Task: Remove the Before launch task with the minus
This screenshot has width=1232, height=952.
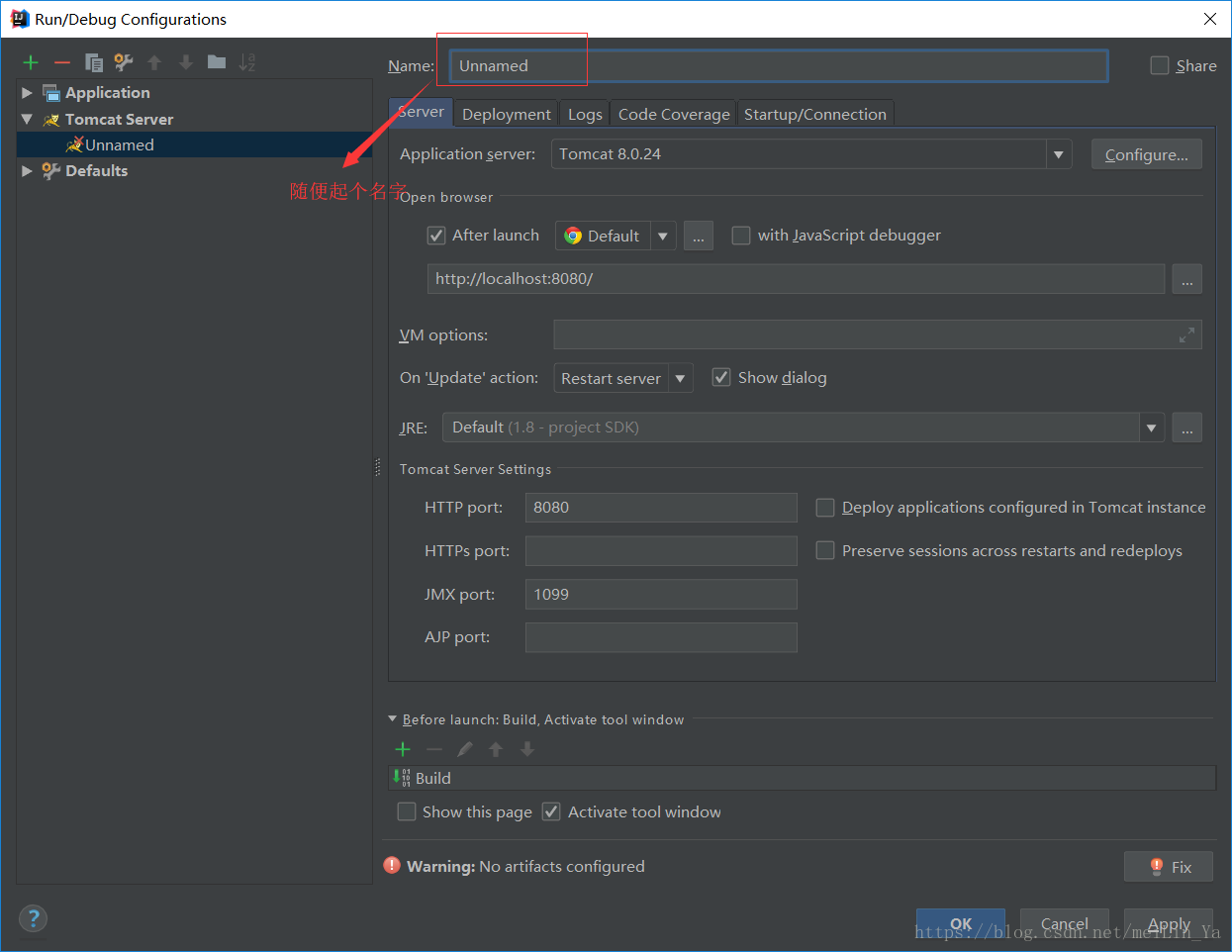Action: tap(433, 749)
